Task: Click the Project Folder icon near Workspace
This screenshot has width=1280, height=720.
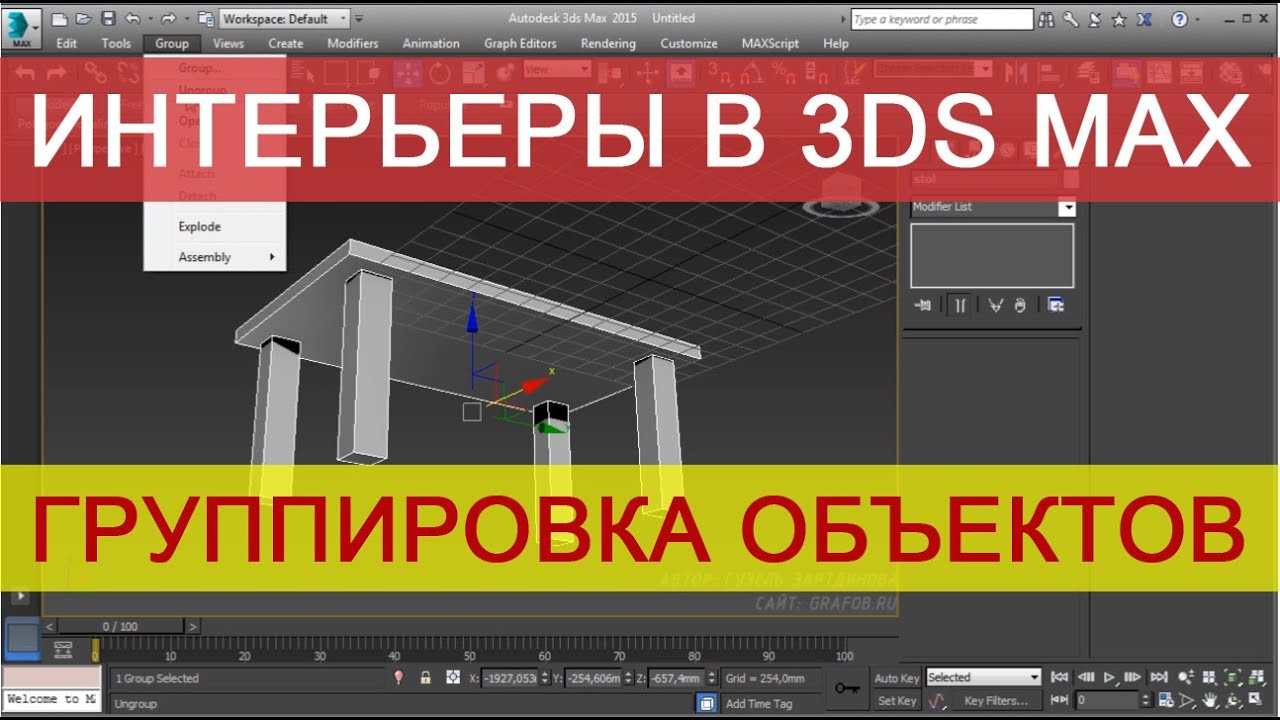Action: pos(205,18)
